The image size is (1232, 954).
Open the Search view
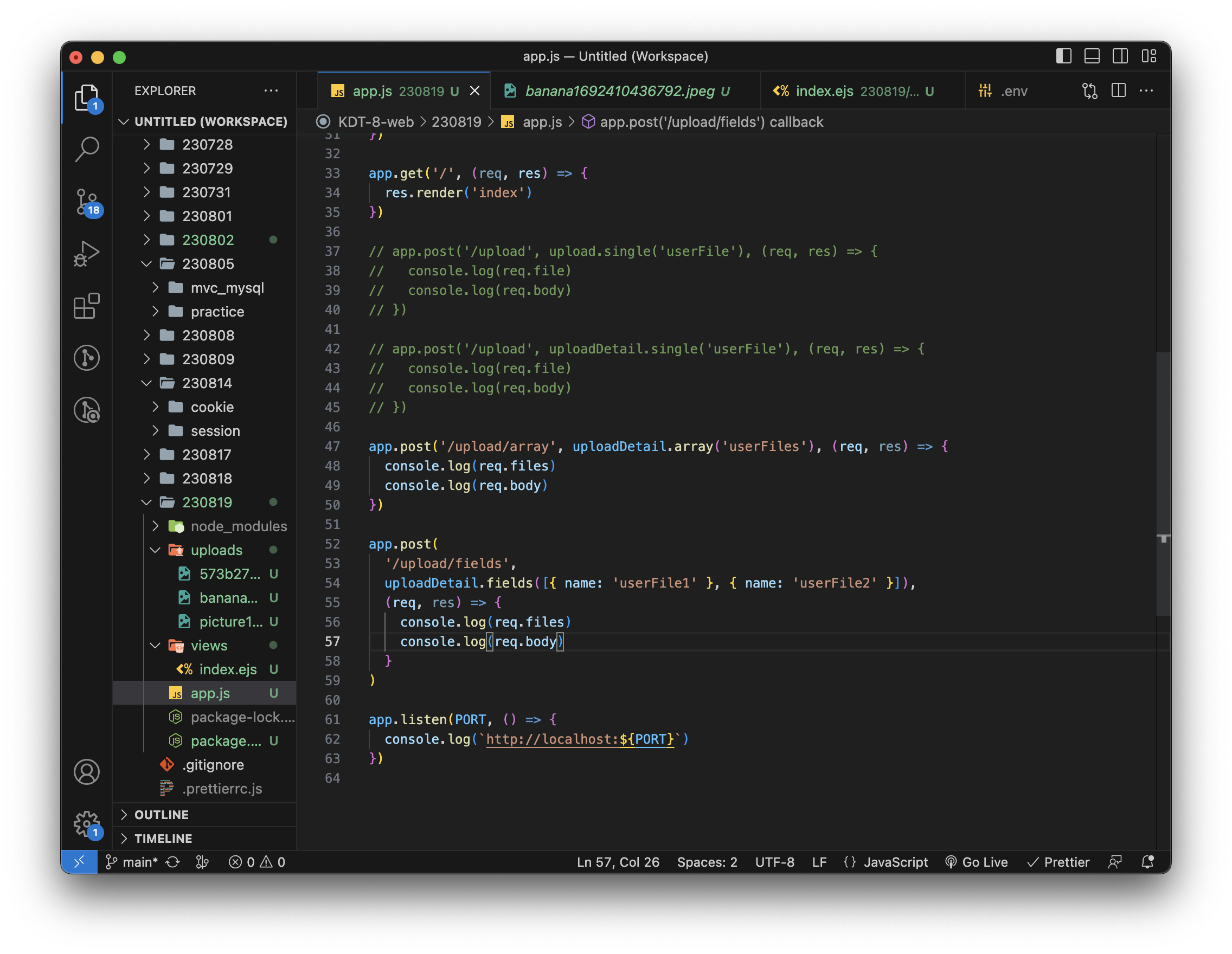pyautogui.click(x=86, y=150)
